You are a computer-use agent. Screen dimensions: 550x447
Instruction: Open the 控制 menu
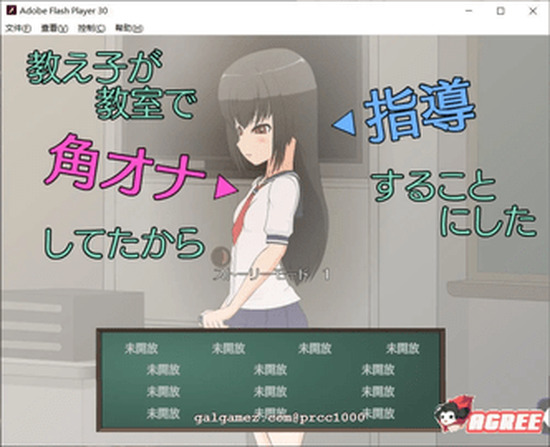pos(92,28)
